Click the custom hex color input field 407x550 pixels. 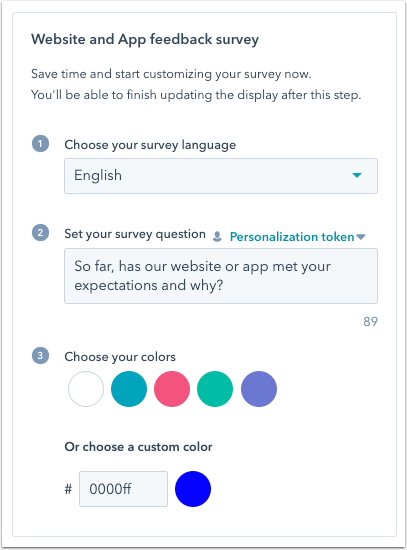click(124, 489)
